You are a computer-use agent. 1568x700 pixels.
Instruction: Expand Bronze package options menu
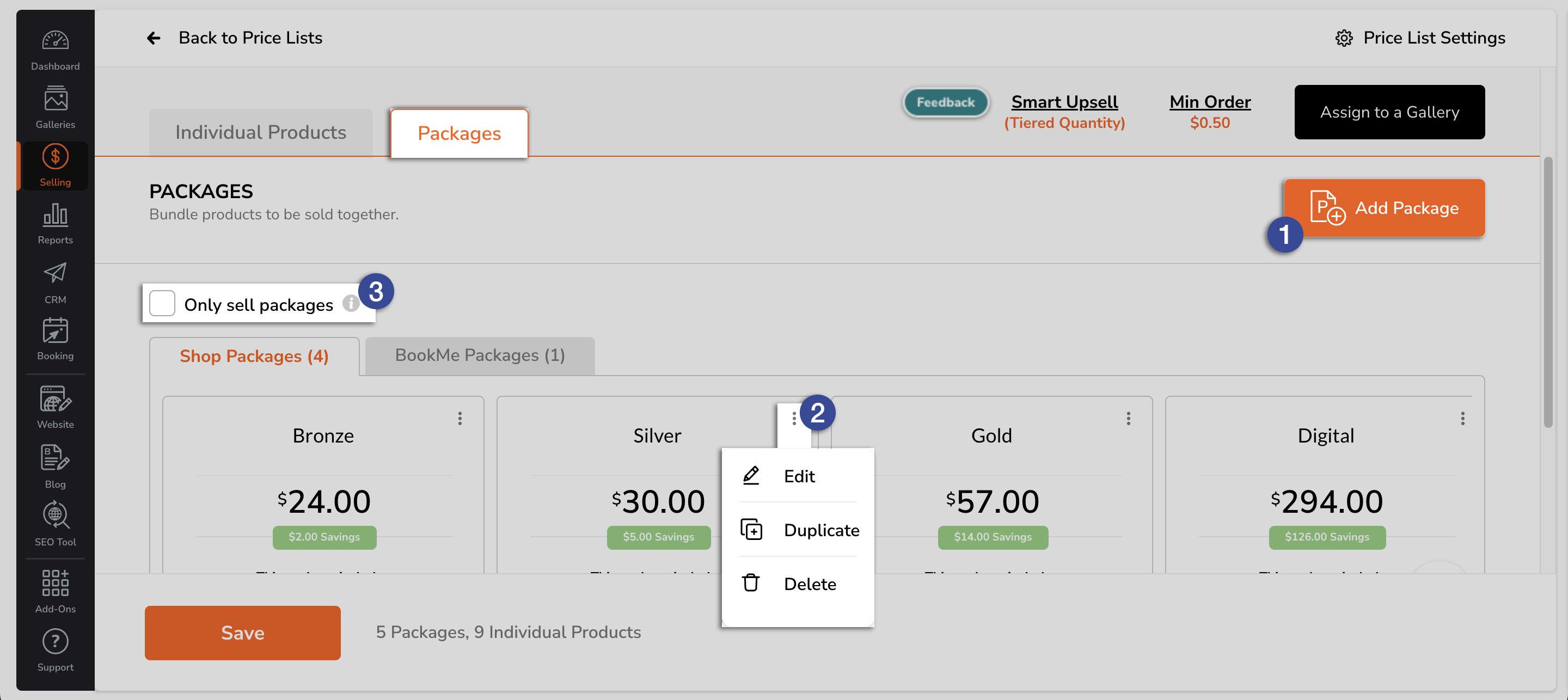coord(459,418)
